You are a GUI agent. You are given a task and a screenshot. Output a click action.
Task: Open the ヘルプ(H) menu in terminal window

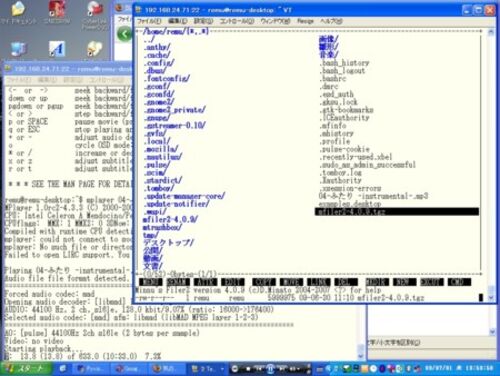coord(331,21)
